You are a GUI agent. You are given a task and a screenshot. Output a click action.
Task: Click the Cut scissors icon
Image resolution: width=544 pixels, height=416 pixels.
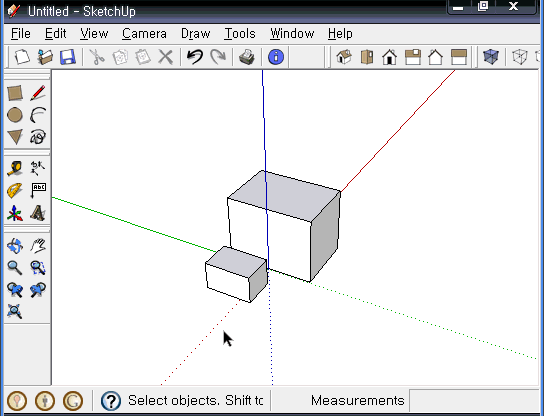[x=97, y=57]
